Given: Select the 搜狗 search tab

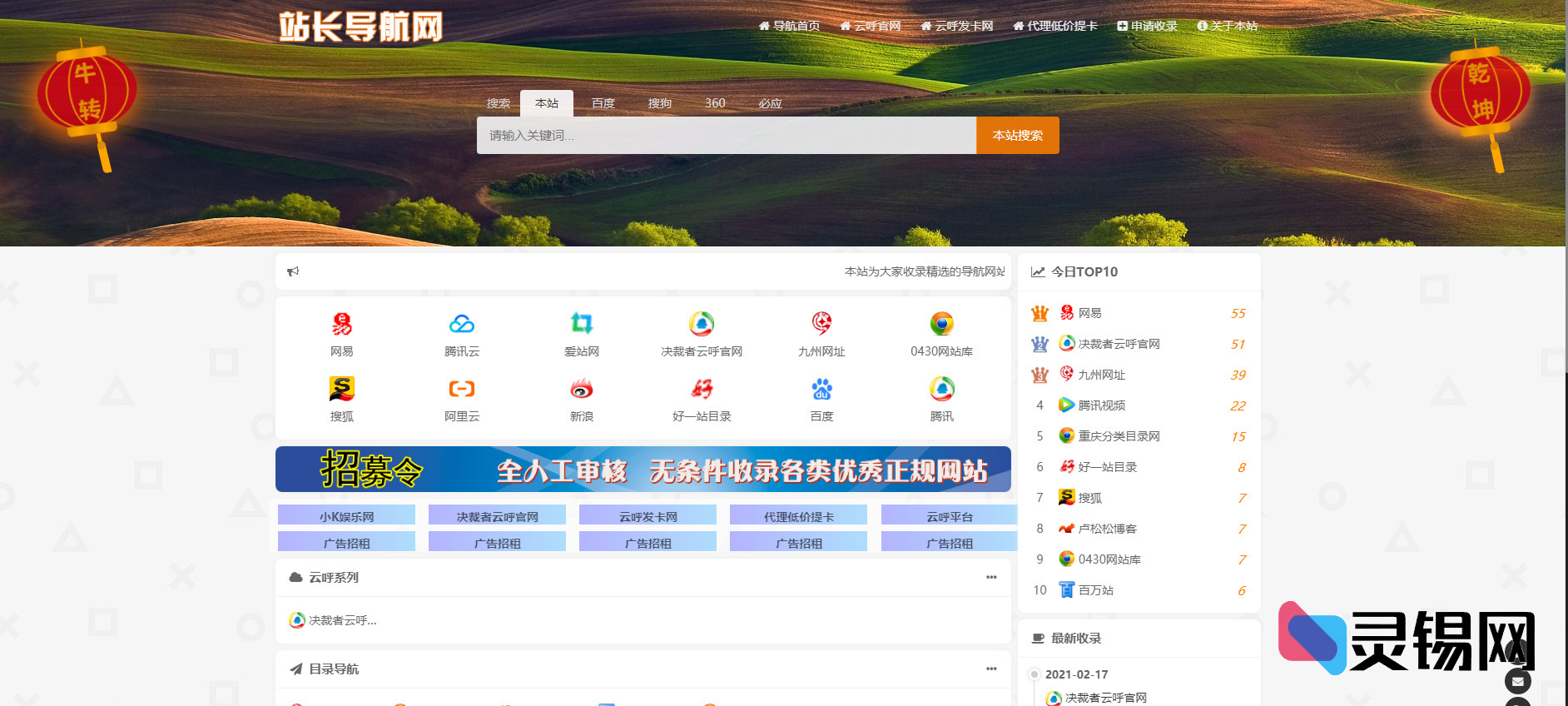Looking at the screenshot, I should coord(660,103).
